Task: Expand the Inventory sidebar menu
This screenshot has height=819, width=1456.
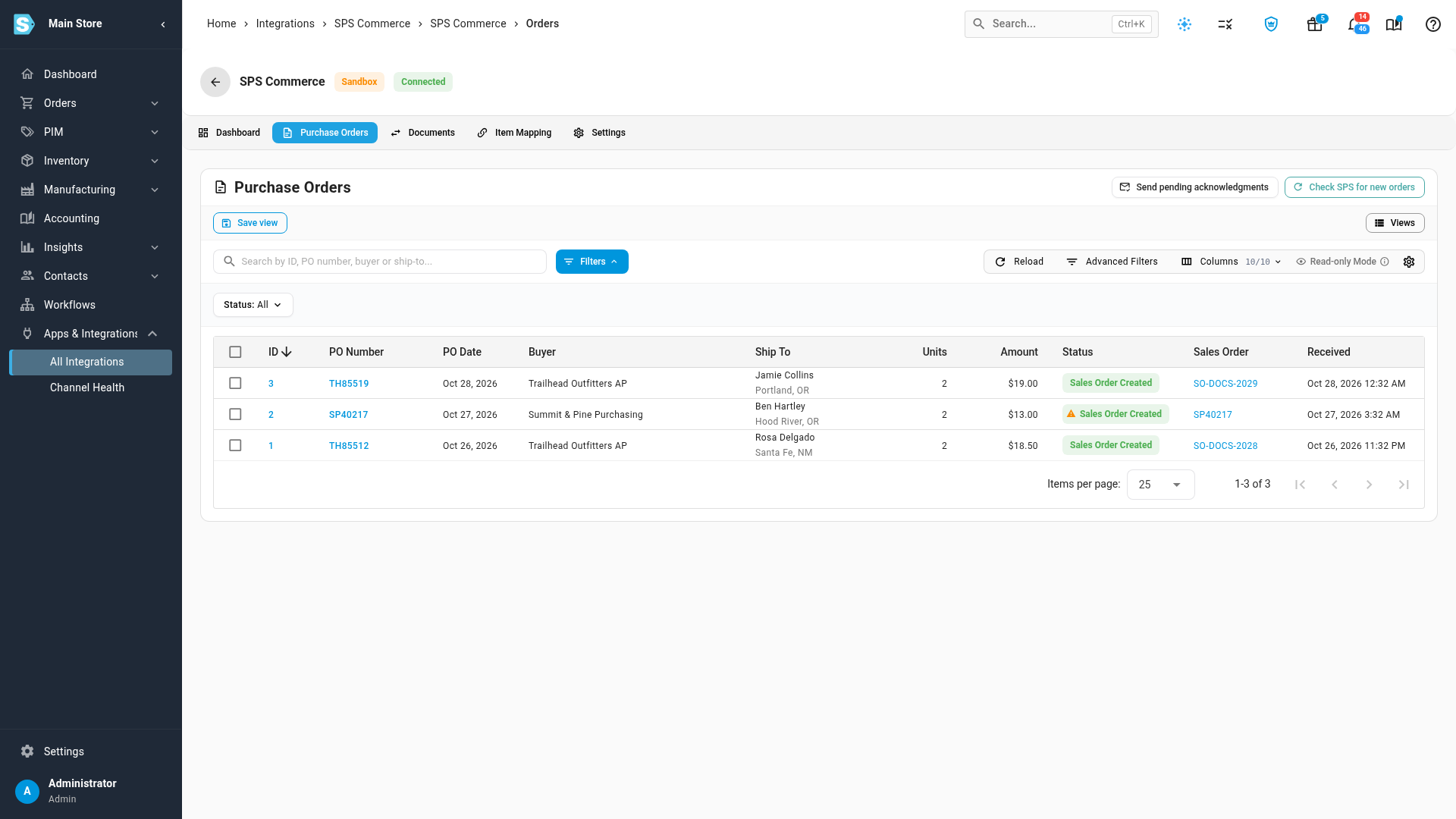Action: click(x=91, y=161)
